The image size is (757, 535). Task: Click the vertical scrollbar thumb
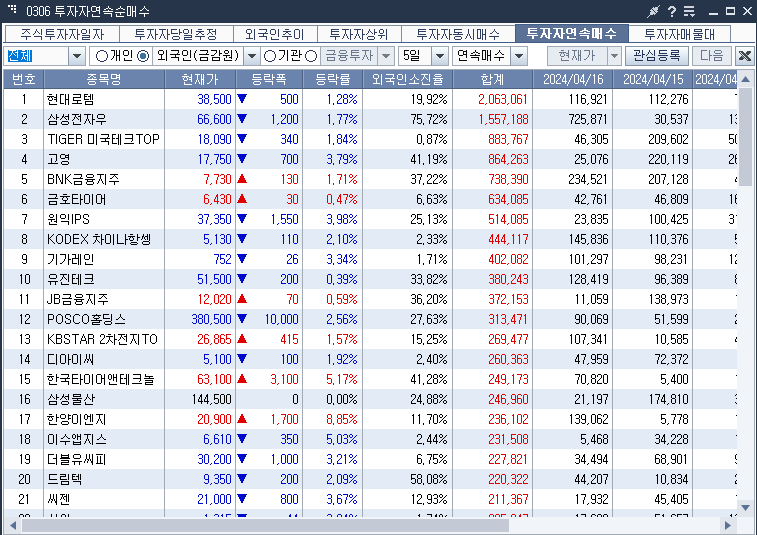(x=745, y=136)
